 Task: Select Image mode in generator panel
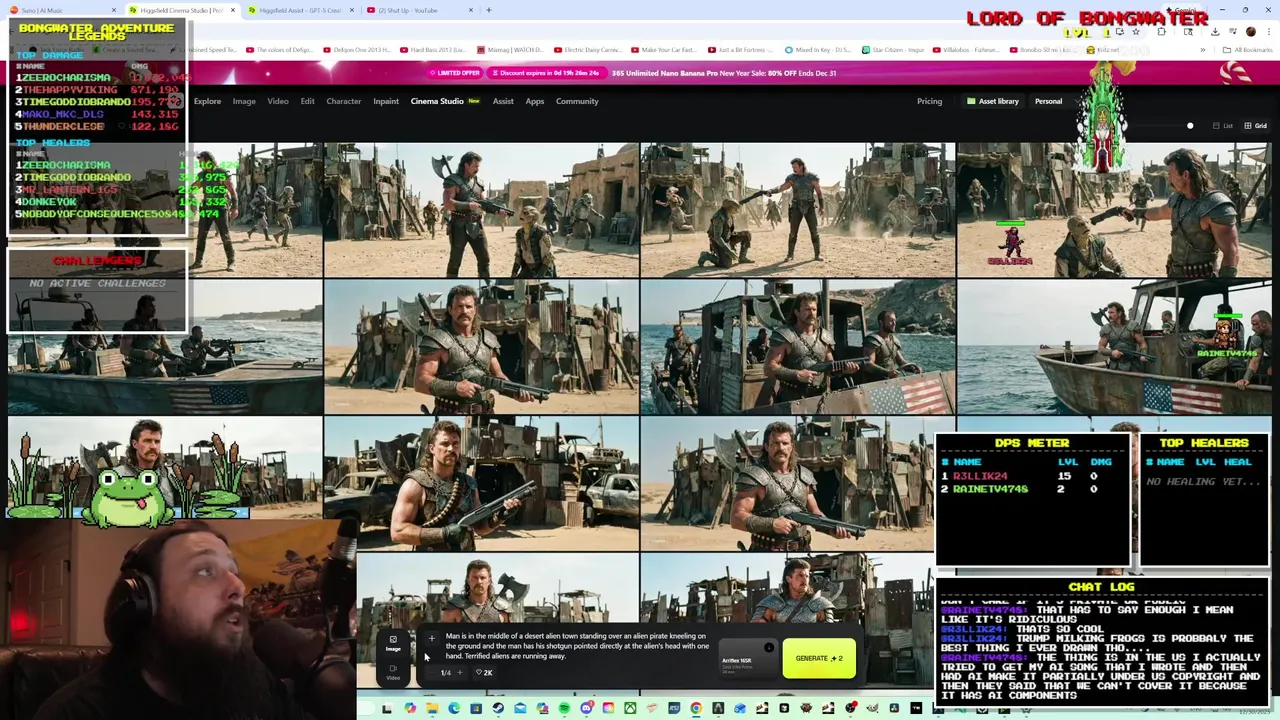tap(393, 644)
